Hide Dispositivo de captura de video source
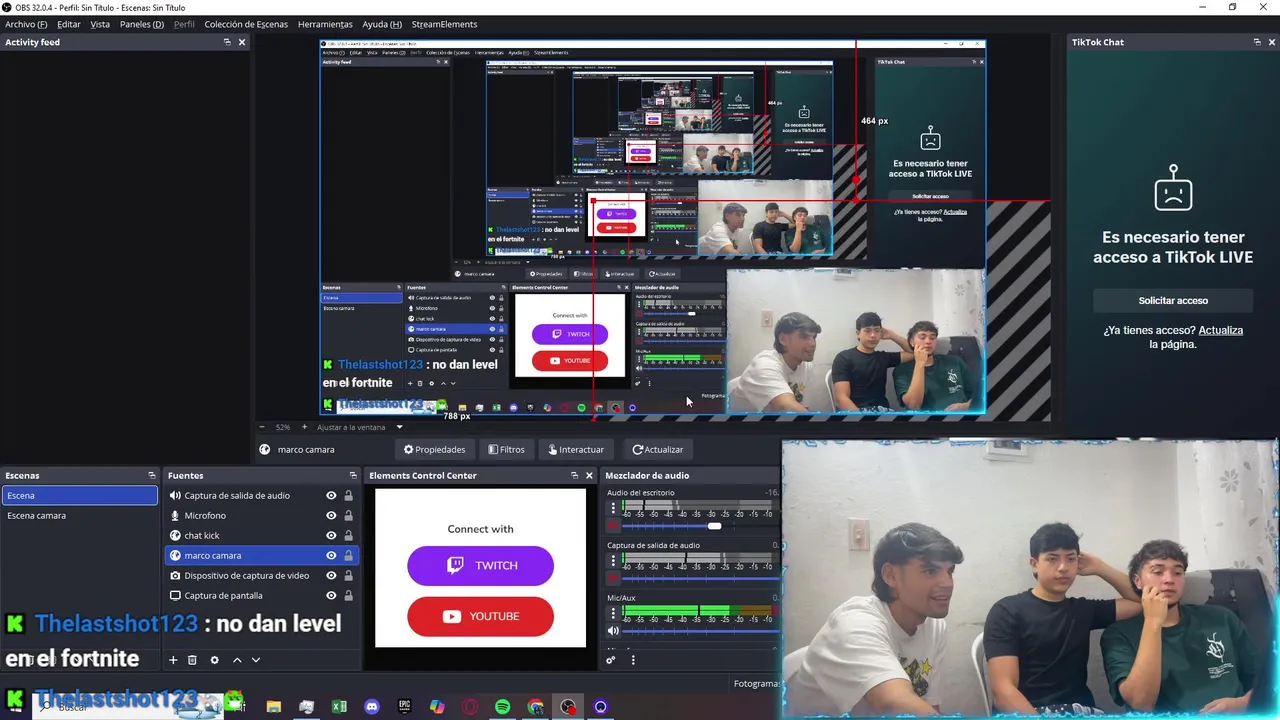This screenshot has height=720, width=1280. [331, 575]
